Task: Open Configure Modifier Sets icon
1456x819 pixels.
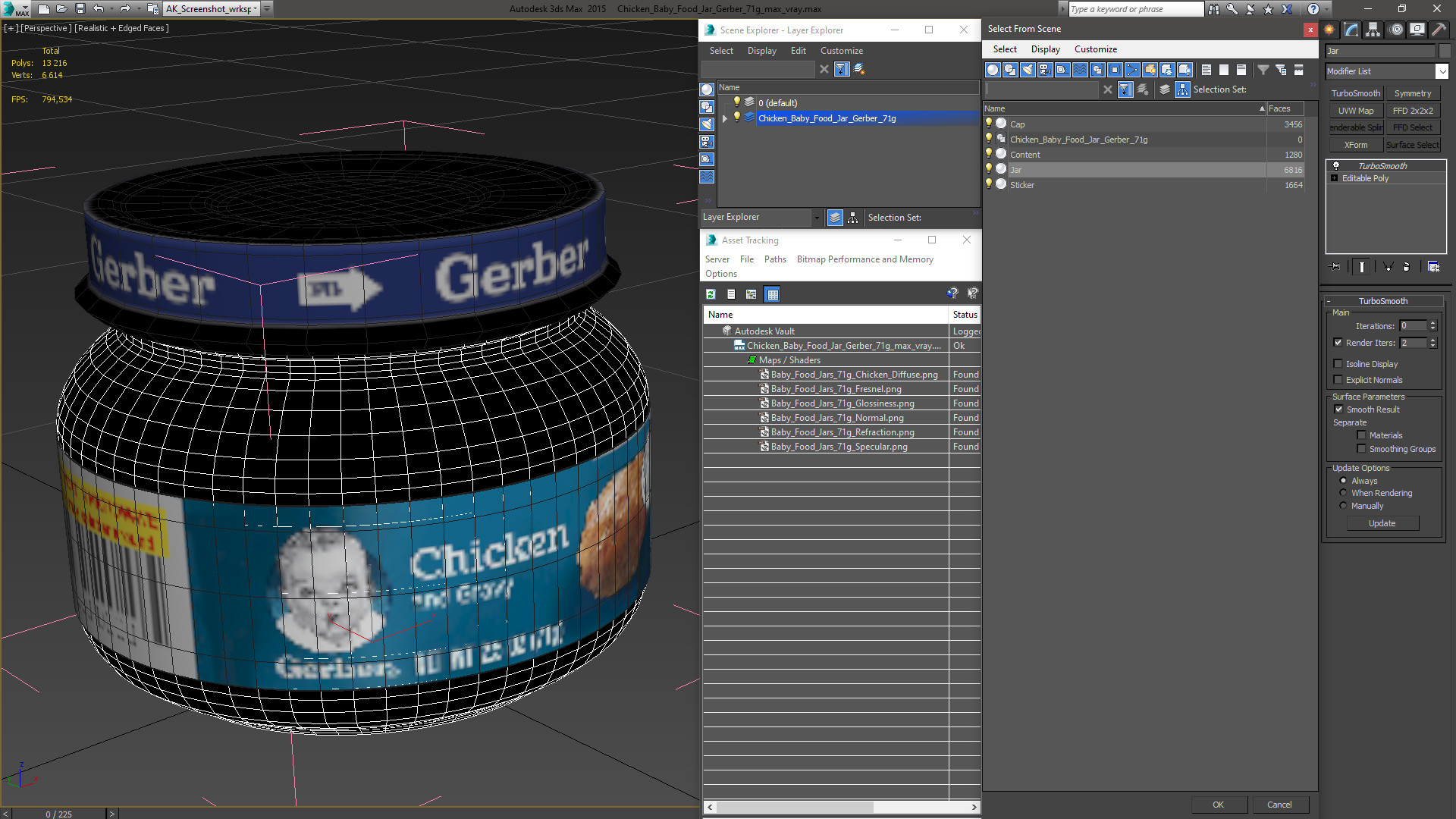Action: click(x=1433, y=267)
